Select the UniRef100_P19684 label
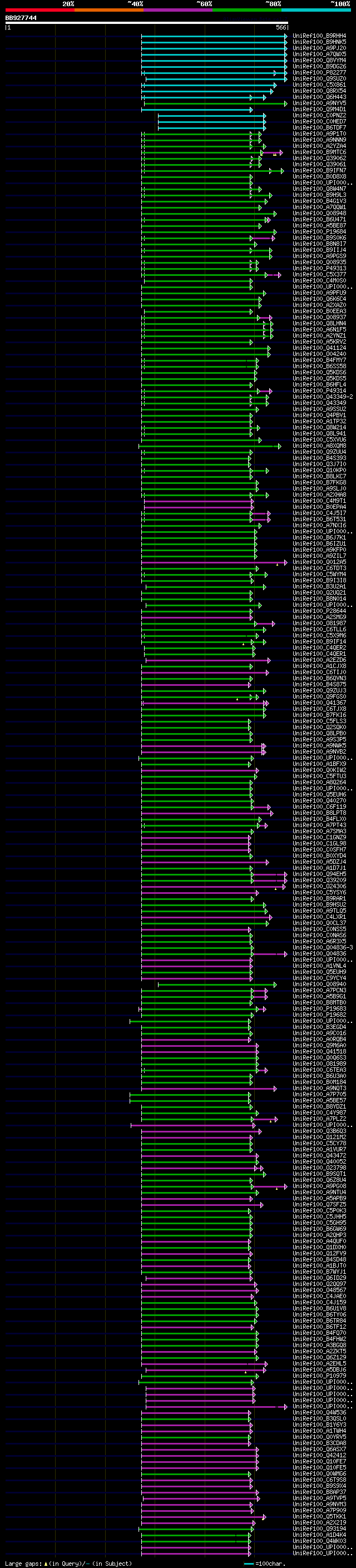Image resolution: width=356 pixels, height=1568 pixels. [319, 231]
